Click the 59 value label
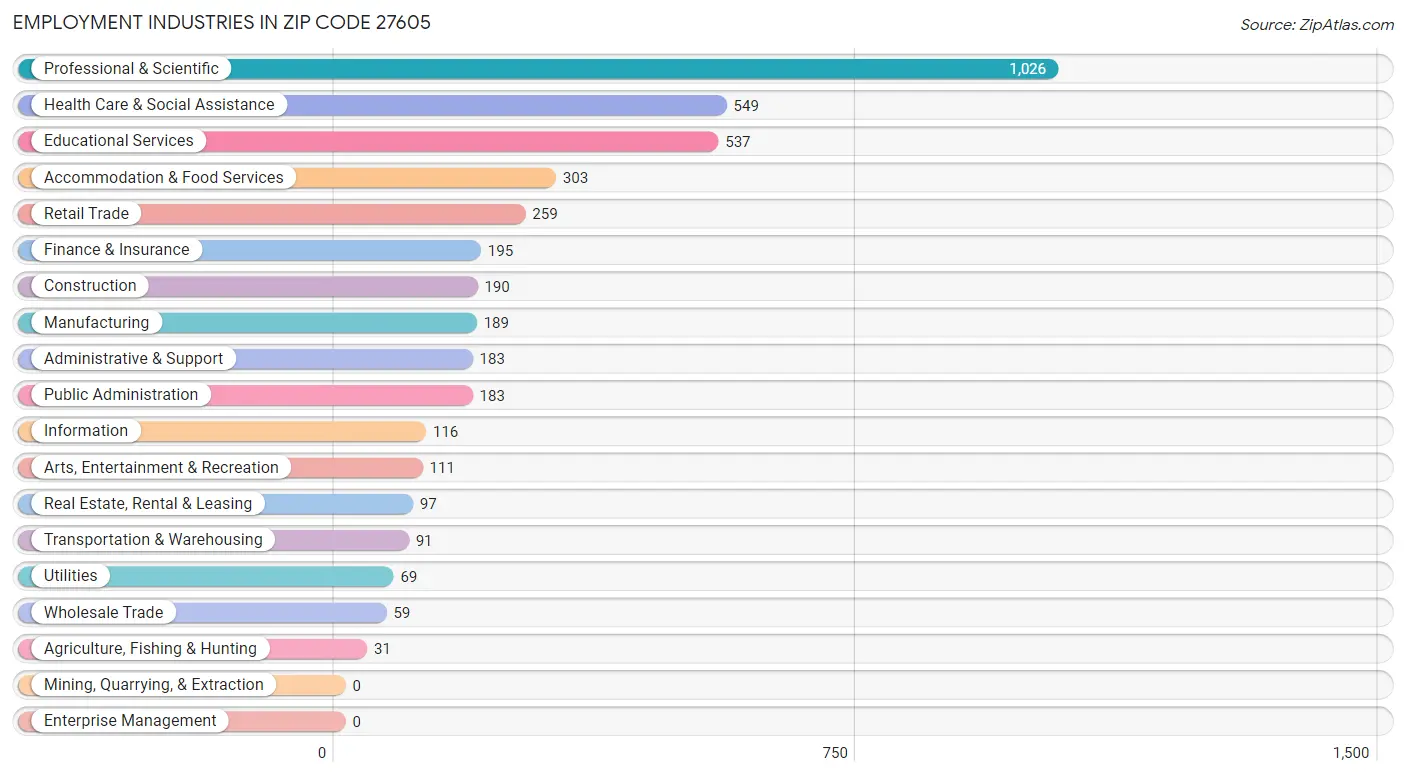The height and width of the screenshot is (776, 1406). pos(402,613)
